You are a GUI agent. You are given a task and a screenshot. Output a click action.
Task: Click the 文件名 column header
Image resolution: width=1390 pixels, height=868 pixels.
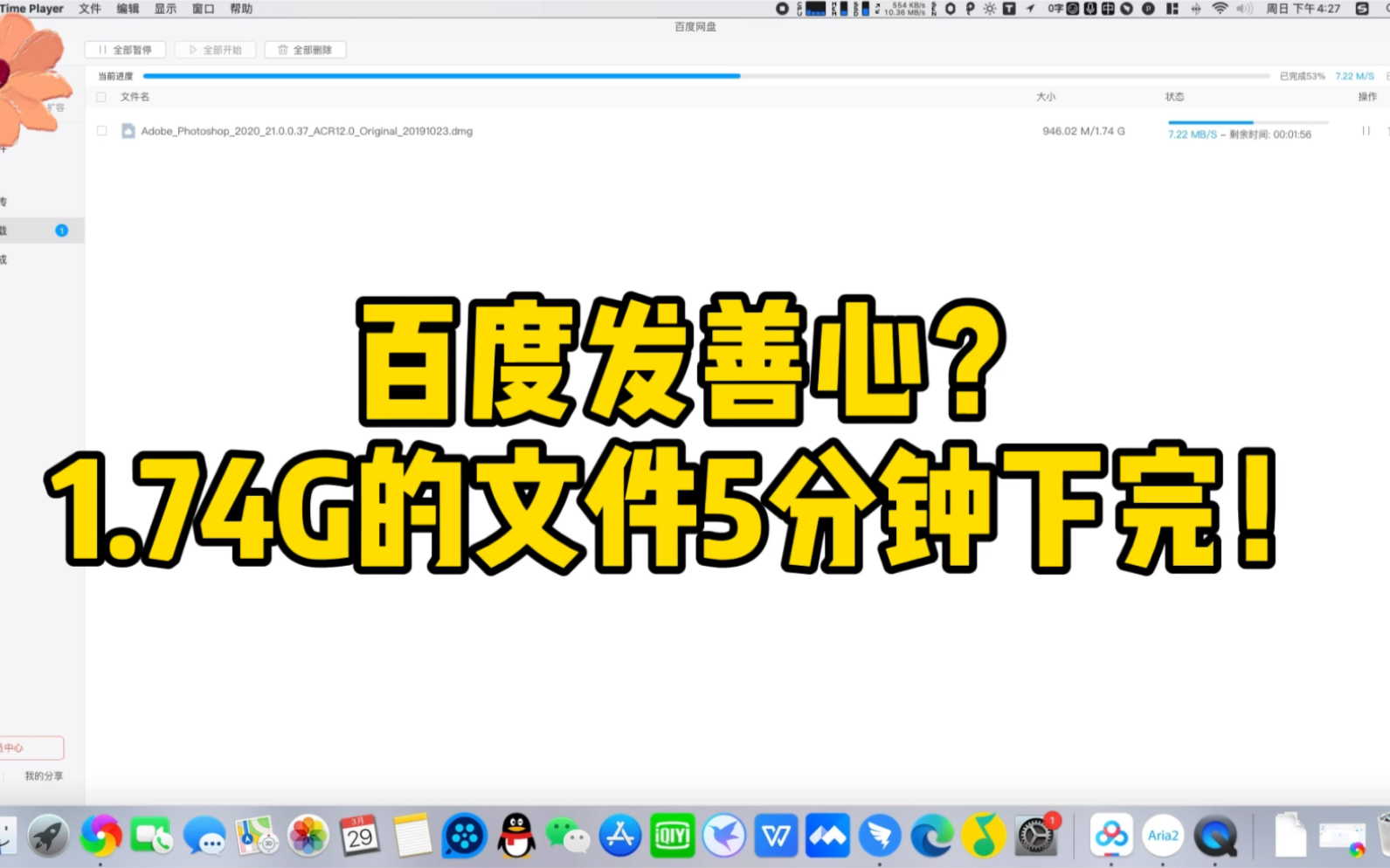pyautogui.click(x=135, y=97)
